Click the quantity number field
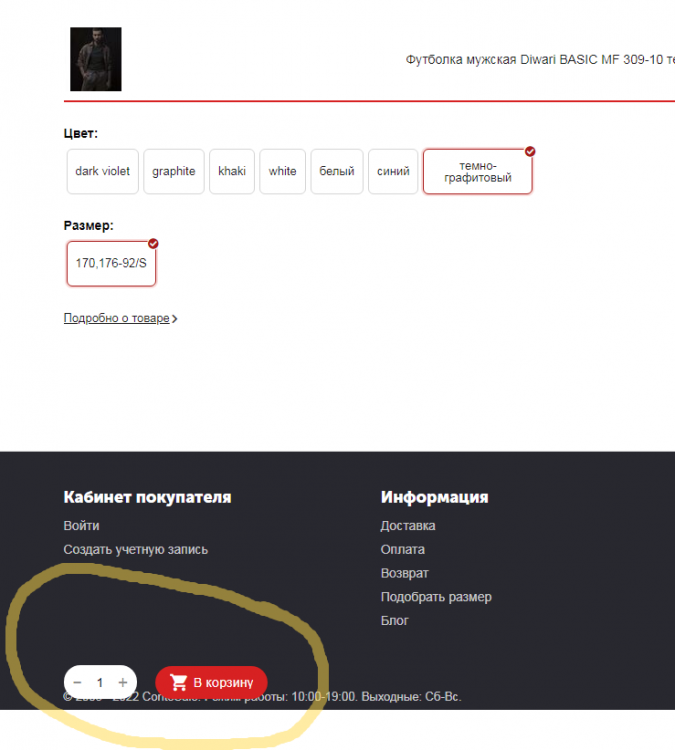Viewport: 675px width, 750px height. tap(100, 682)
